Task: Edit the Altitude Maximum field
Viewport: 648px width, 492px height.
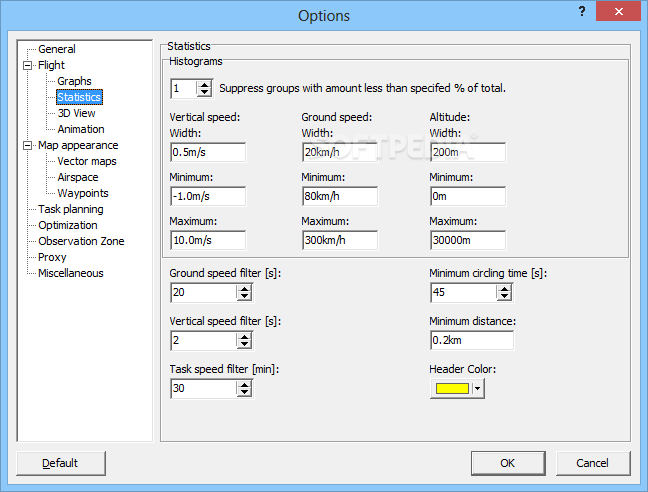Action: [468, 240]
